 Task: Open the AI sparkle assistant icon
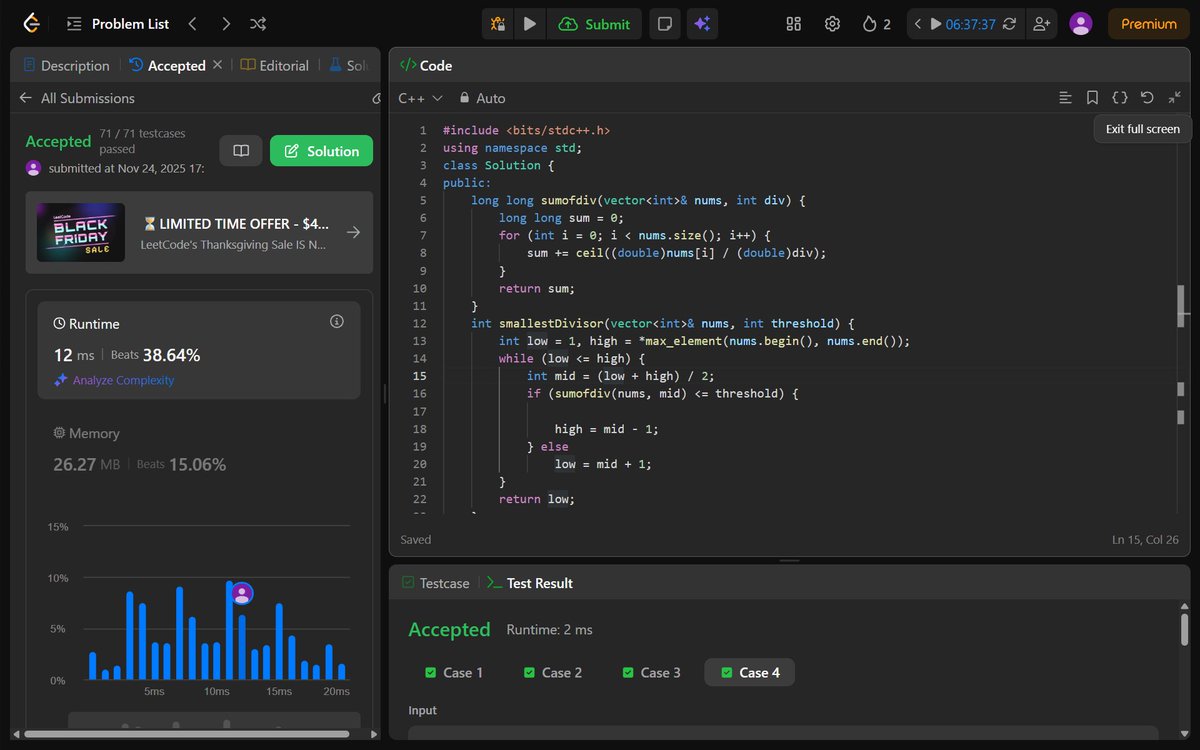tap(702, 24)
